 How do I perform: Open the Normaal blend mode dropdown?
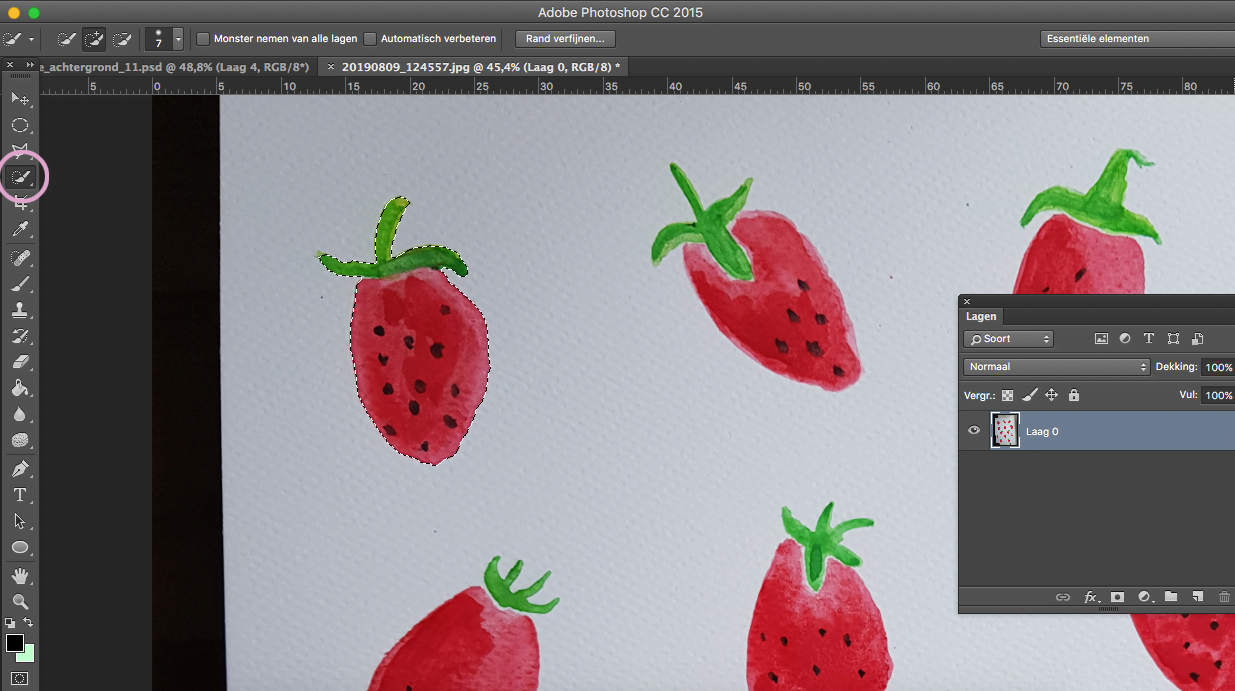(x=1056, y=367)
